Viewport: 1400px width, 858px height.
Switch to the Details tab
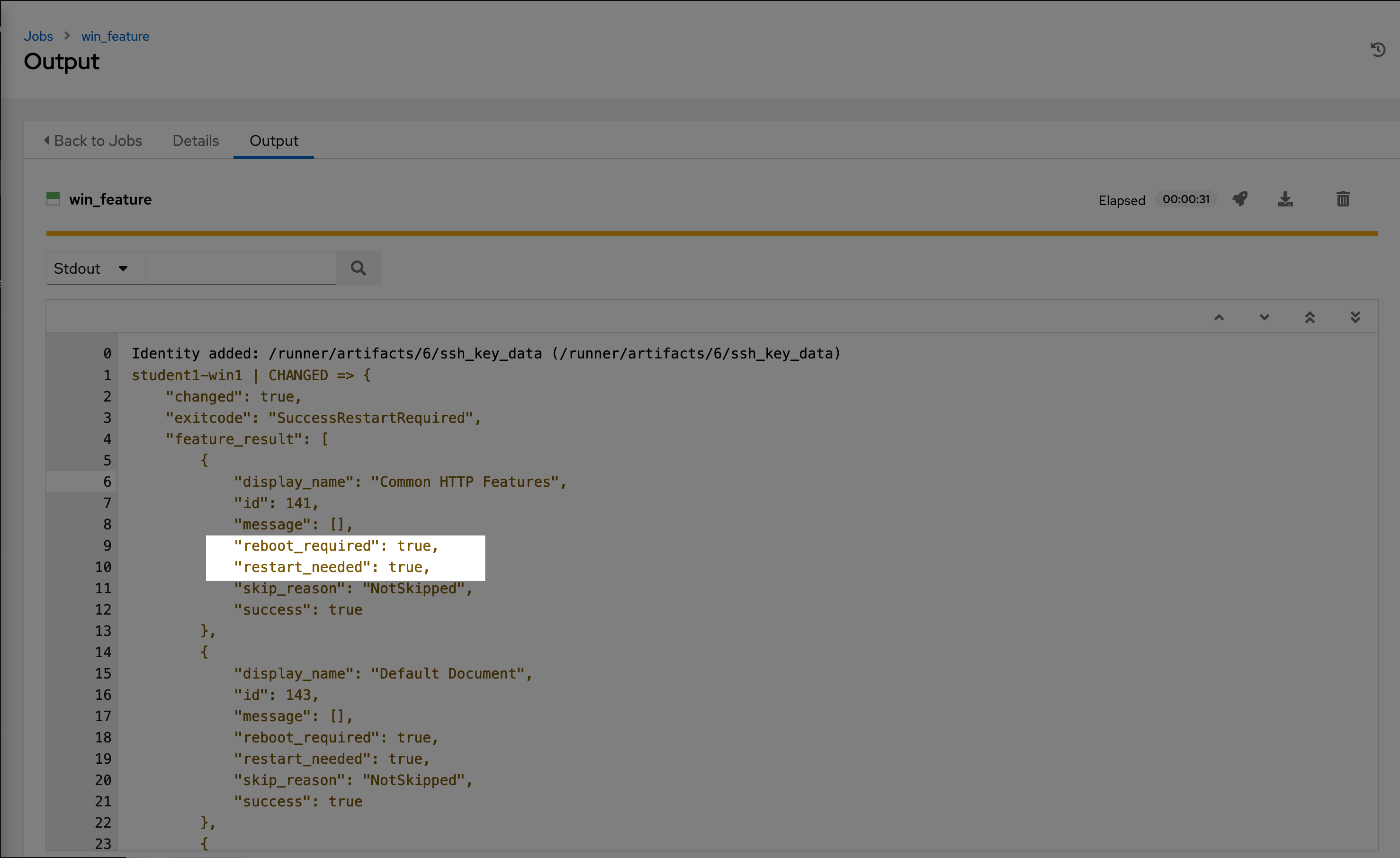[x=196, y=140]
